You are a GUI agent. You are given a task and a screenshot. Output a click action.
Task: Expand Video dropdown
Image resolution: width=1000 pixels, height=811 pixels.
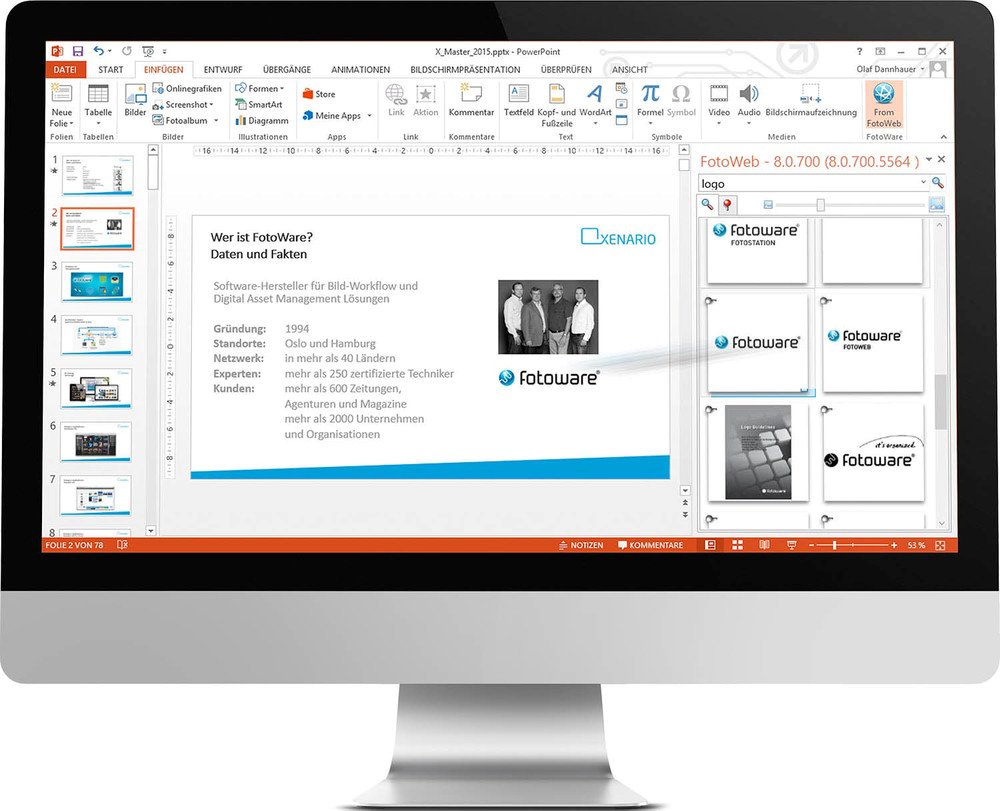tap(719, 123)
